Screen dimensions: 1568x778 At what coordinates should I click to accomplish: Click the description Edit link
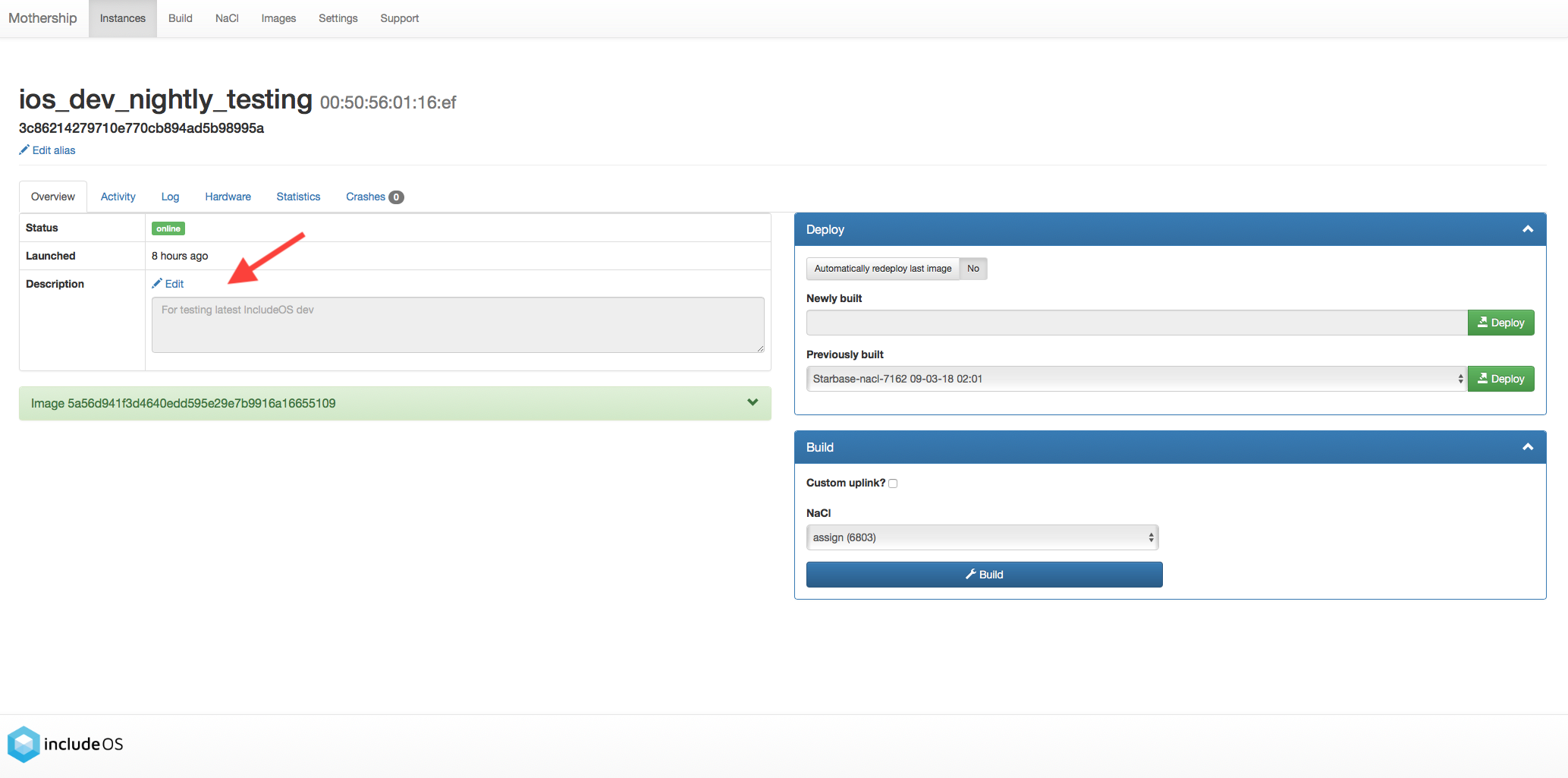[x=174, y=284]
